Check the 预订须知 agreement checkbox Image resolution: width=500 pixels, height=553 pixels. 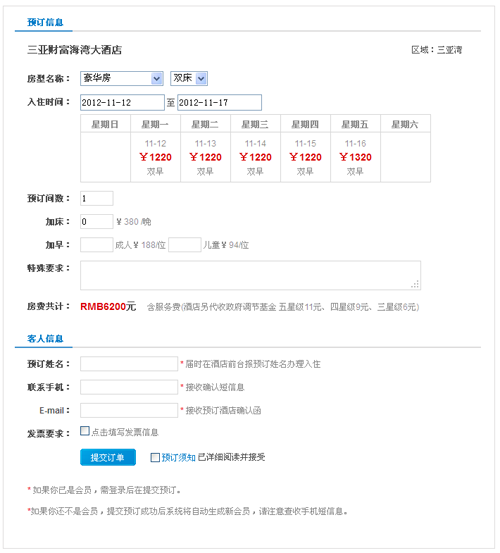155,457
